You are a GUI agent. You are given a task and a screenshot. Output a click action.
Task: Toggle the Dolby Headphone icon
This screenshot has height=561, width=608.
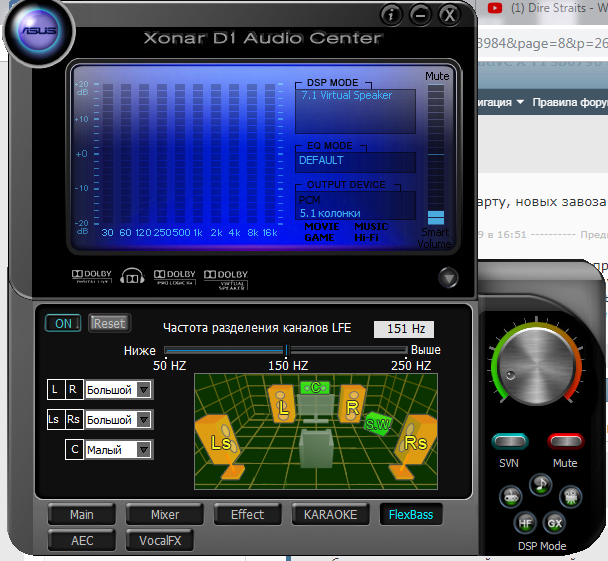pos(132,276)
